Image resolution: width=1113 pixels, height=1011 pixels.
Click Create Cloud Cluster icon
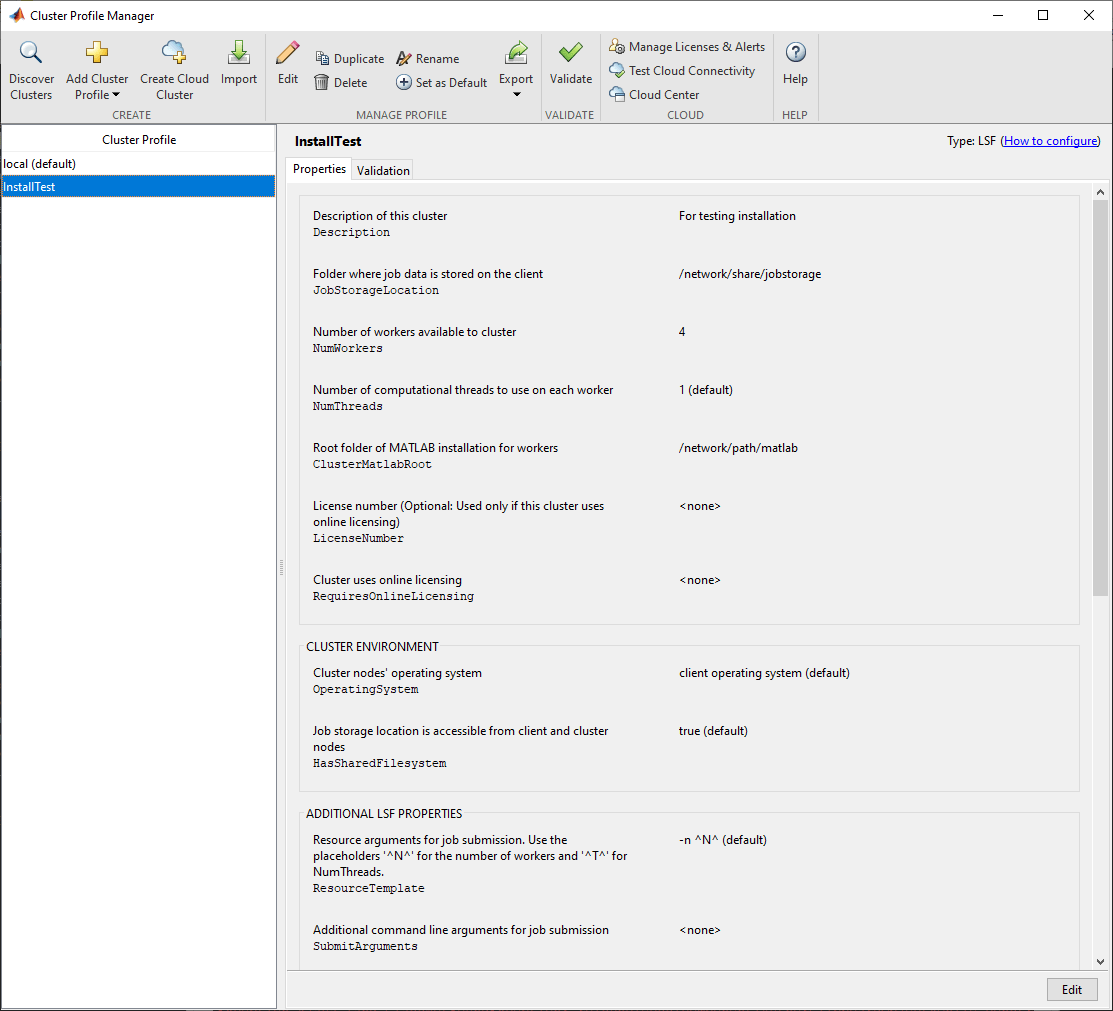click(x=174, y=53)
